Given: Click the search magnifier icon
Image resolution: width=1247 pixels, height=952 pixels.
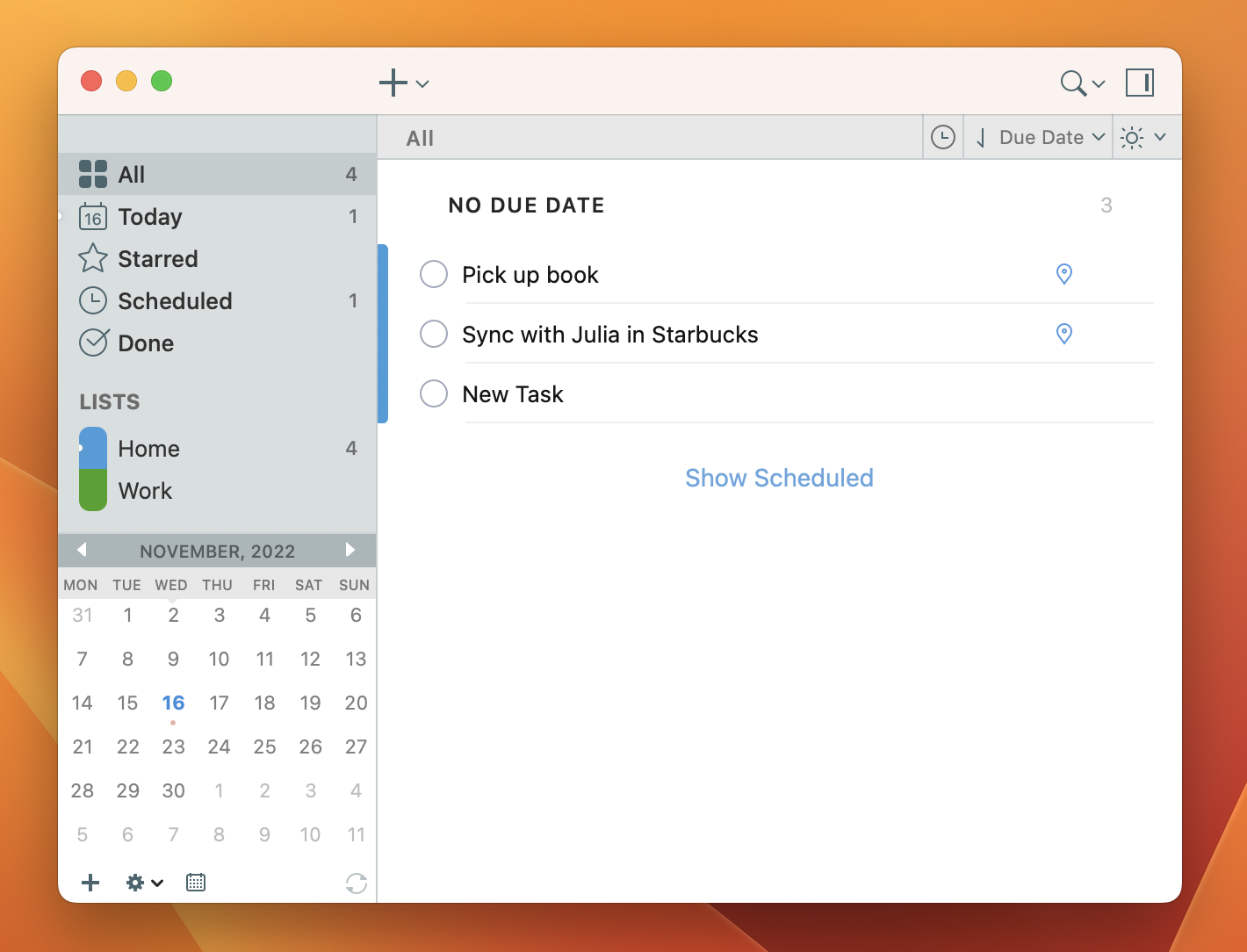Looking at the screenshot, I should click(1072, 83).
